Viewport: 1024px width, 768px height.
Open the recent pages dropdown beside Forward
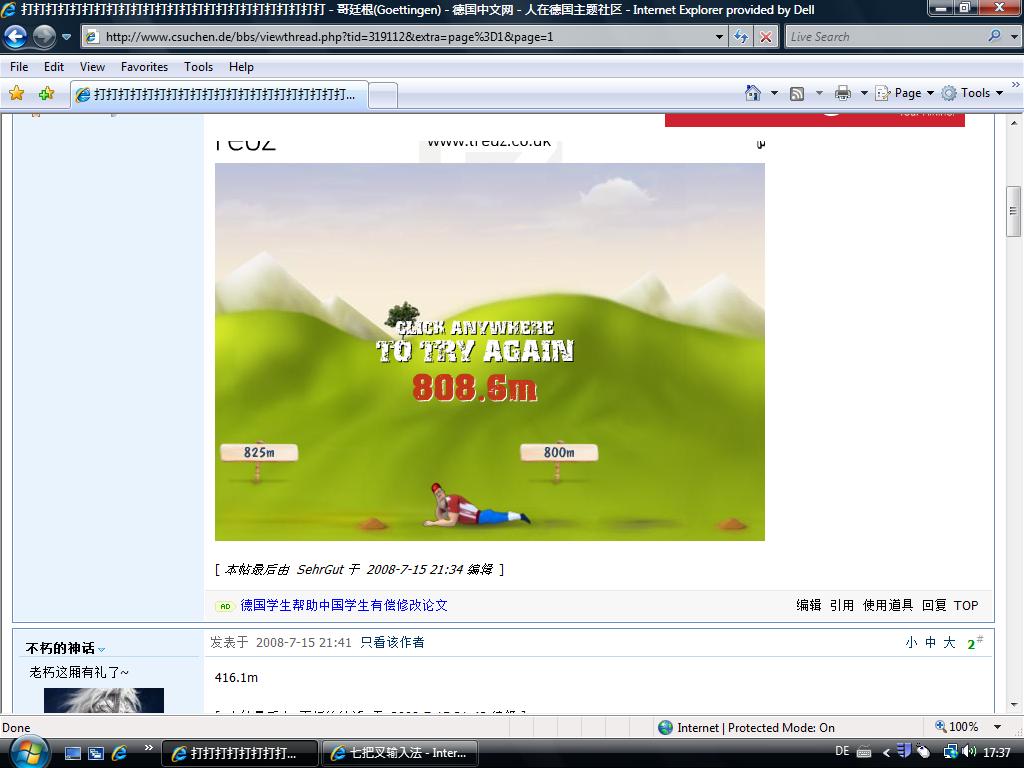pyautogui.click(x=66, y=37)
